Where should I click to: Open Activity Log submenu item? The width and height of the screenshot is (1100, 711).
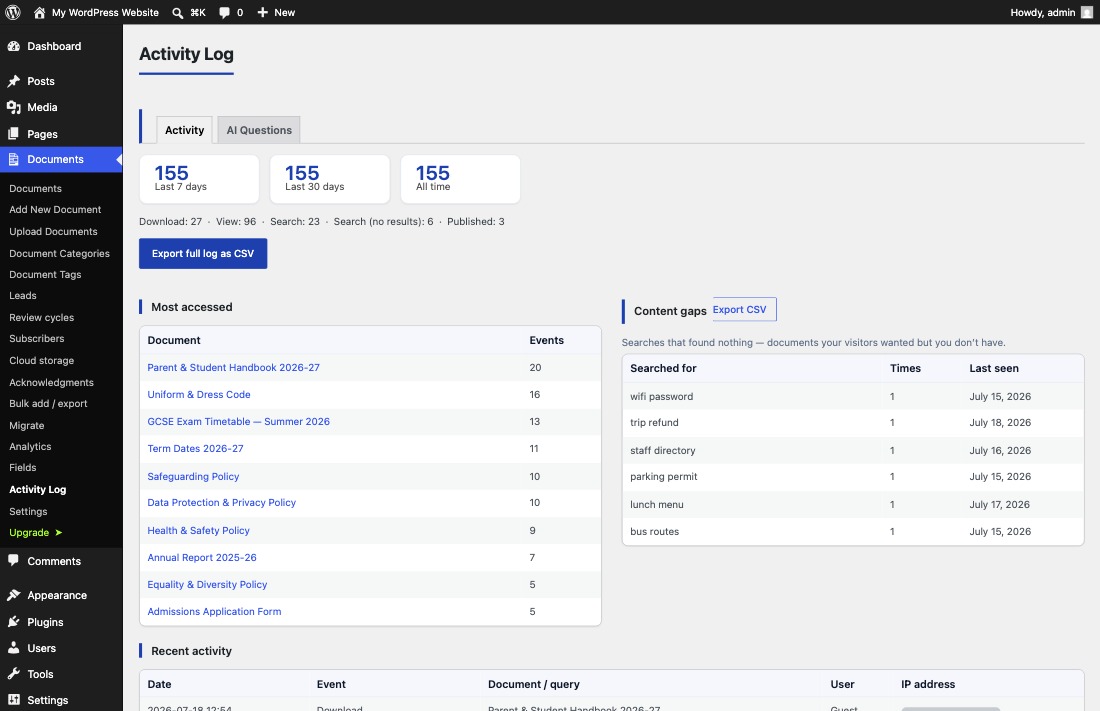point(37,489)
